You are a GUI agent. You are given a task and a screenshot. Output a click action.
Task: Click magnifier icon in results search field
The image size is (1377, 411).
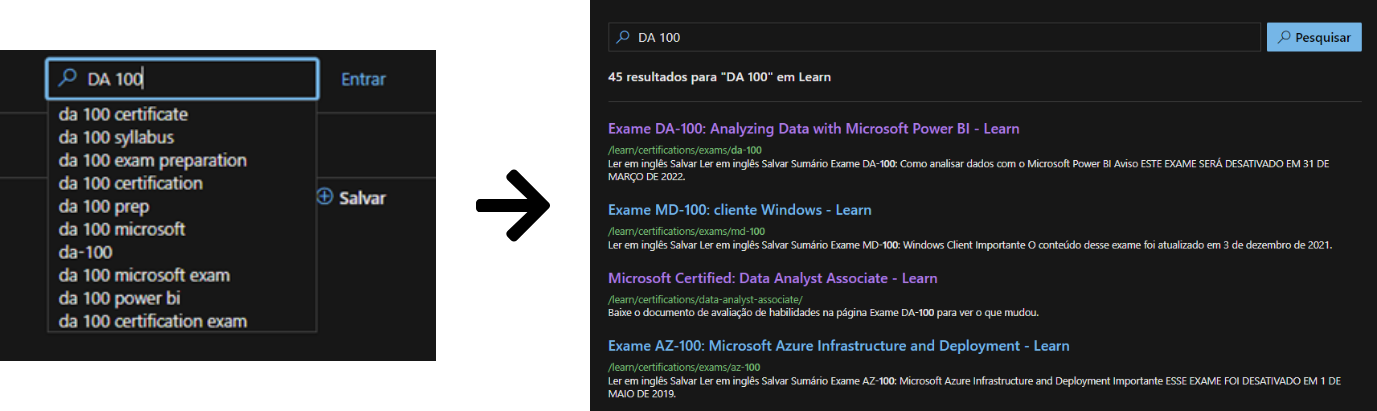pos(623,37)
